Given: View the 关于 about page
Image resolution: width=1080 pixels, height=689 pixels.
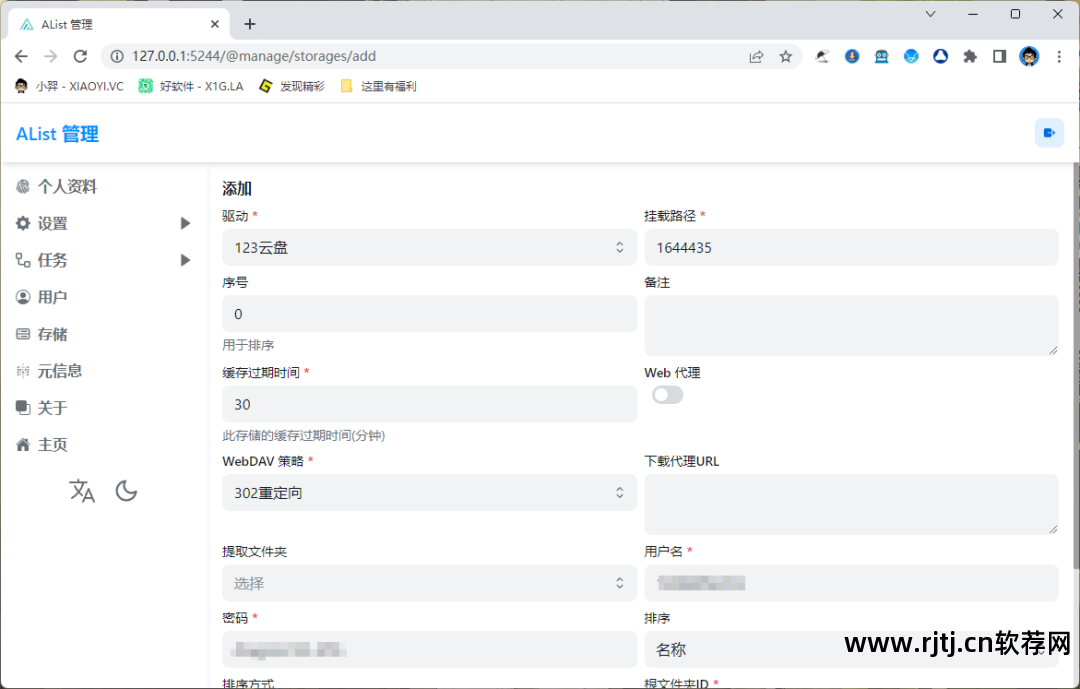Looking at the screenshot, I should [x=52, y=407].
